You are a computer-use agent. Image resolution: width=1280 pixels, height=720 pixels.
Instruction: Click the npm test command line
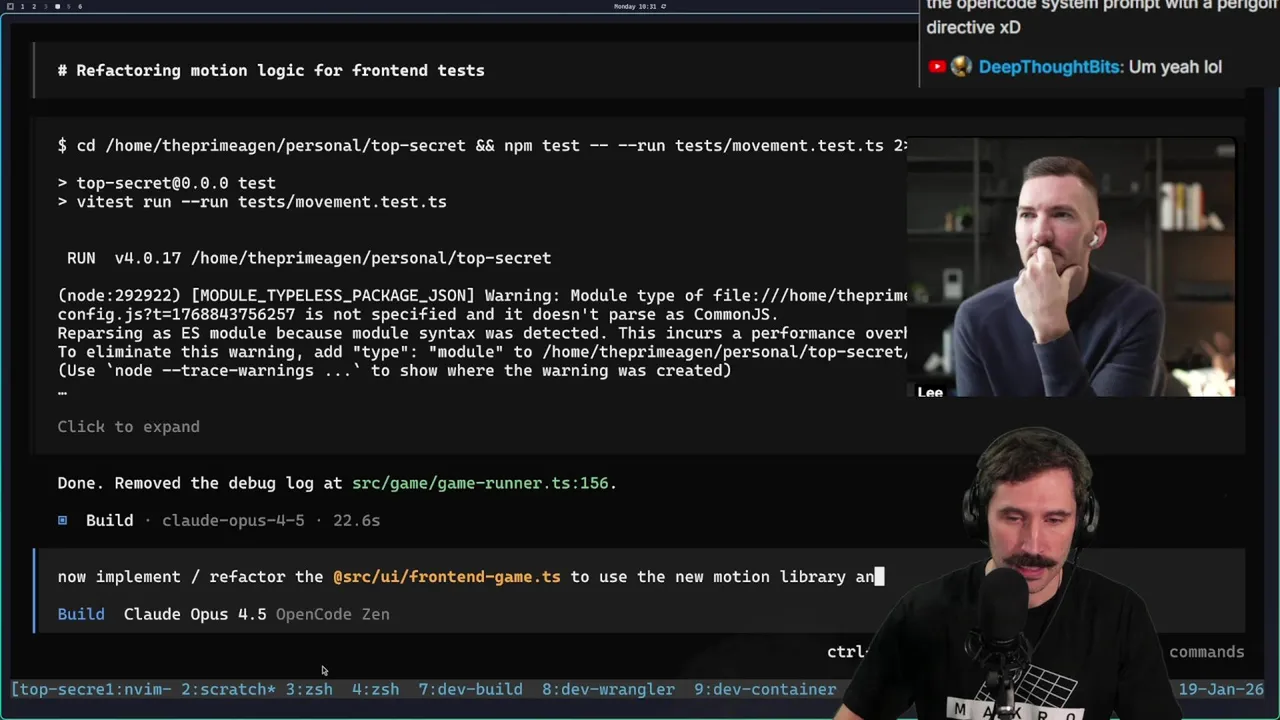pyautogui.click(x=482, y=146)
